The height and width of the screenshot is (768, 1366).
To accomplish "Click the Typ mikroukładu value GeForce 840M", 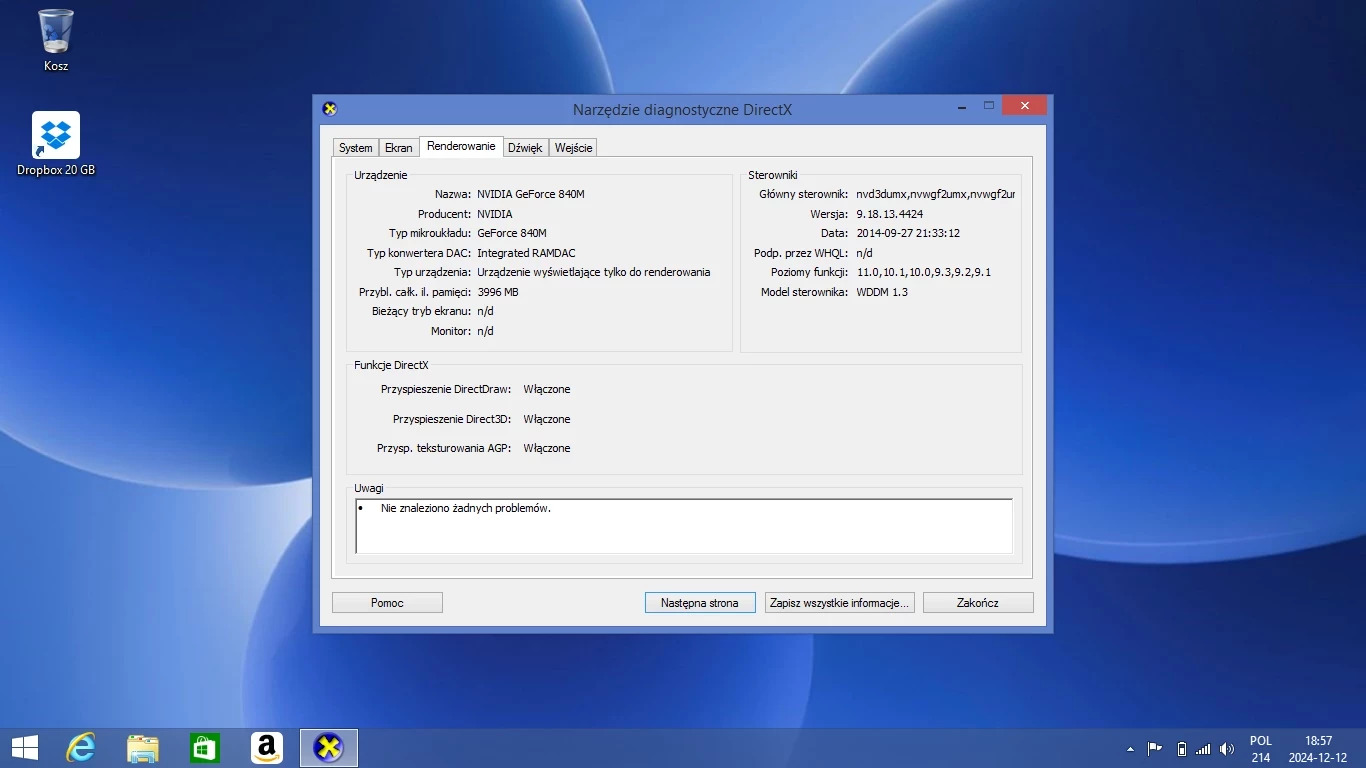I will (512, 233).
